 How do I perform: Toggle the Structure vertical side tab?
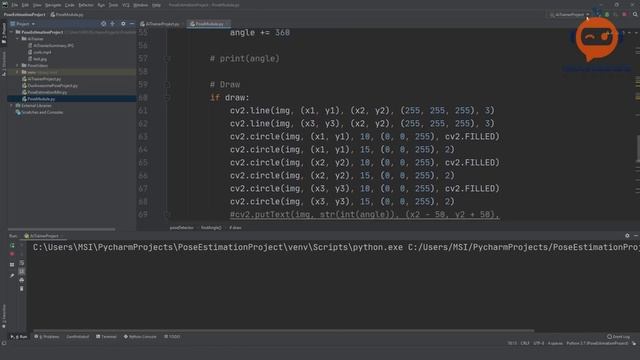point(4,64)
